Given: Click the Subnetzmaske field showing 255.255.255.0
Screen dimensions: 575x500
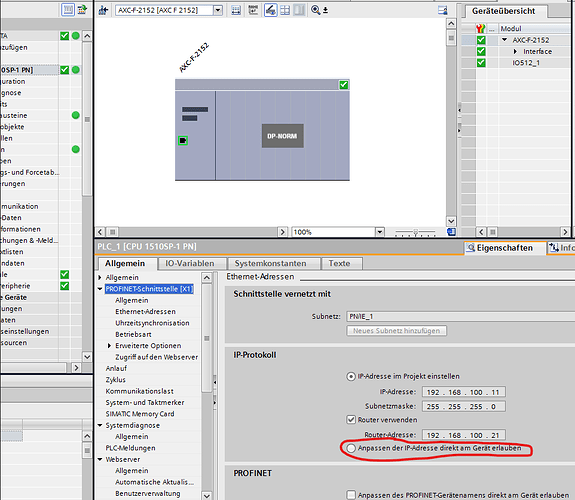Looking at the screenshot, I should pos(464,406).
